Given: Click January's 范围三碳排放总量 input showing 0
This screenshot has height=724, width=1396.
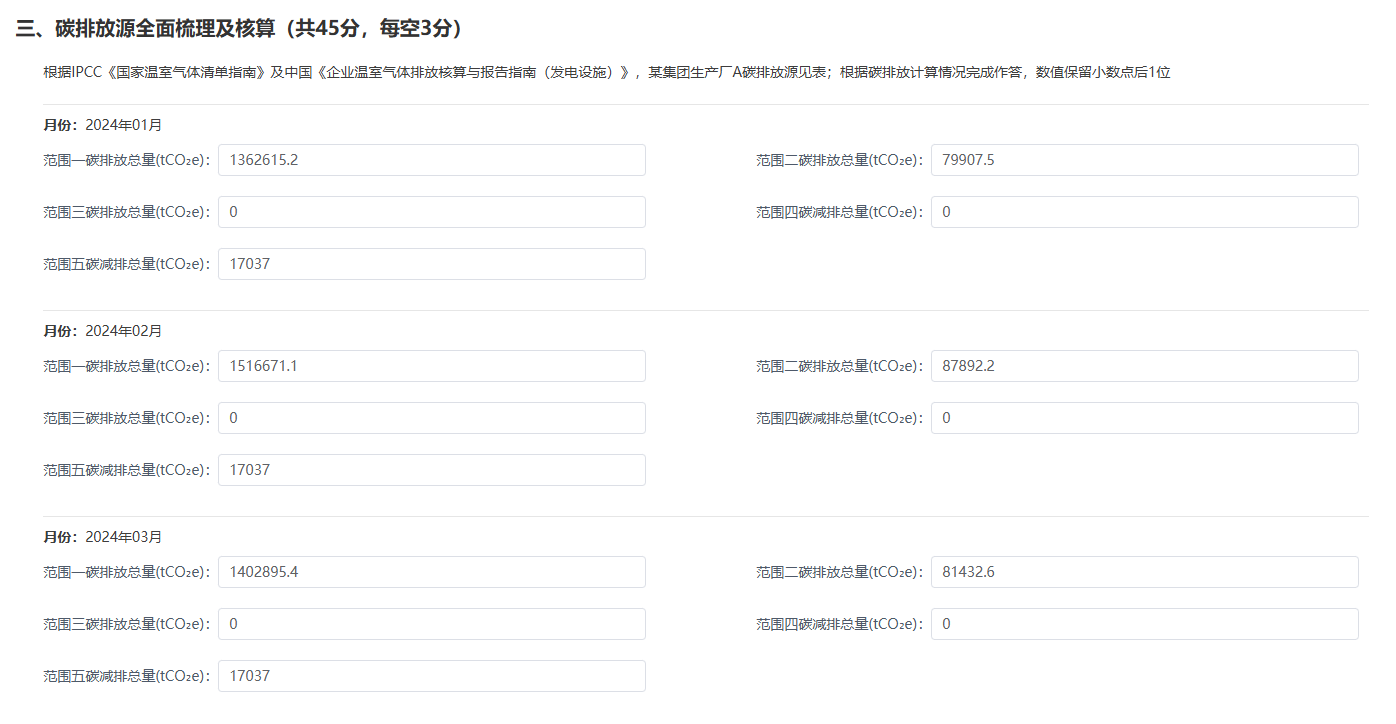Looking at the screenshot, I should click(x=430, y=212).
